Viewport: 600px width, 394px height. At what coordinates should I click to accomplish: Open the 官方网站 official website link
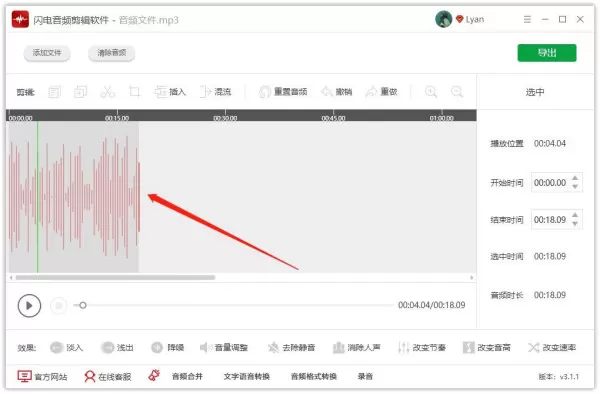pos(42,377)
